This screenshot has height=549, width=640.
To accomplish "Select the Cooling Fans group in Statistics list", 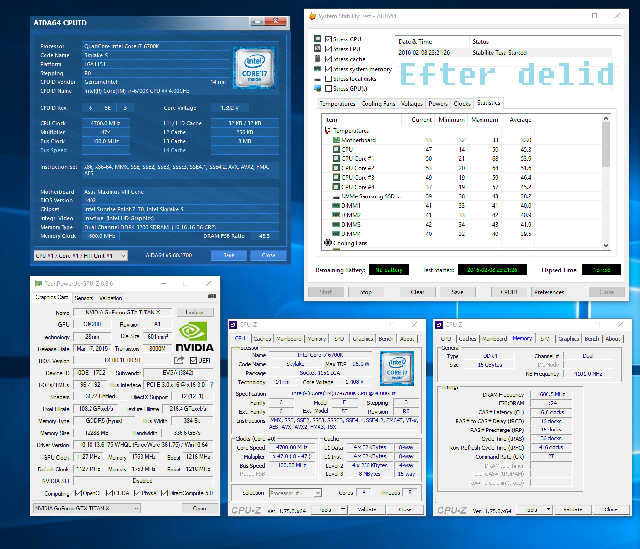I will pos(350,243).
